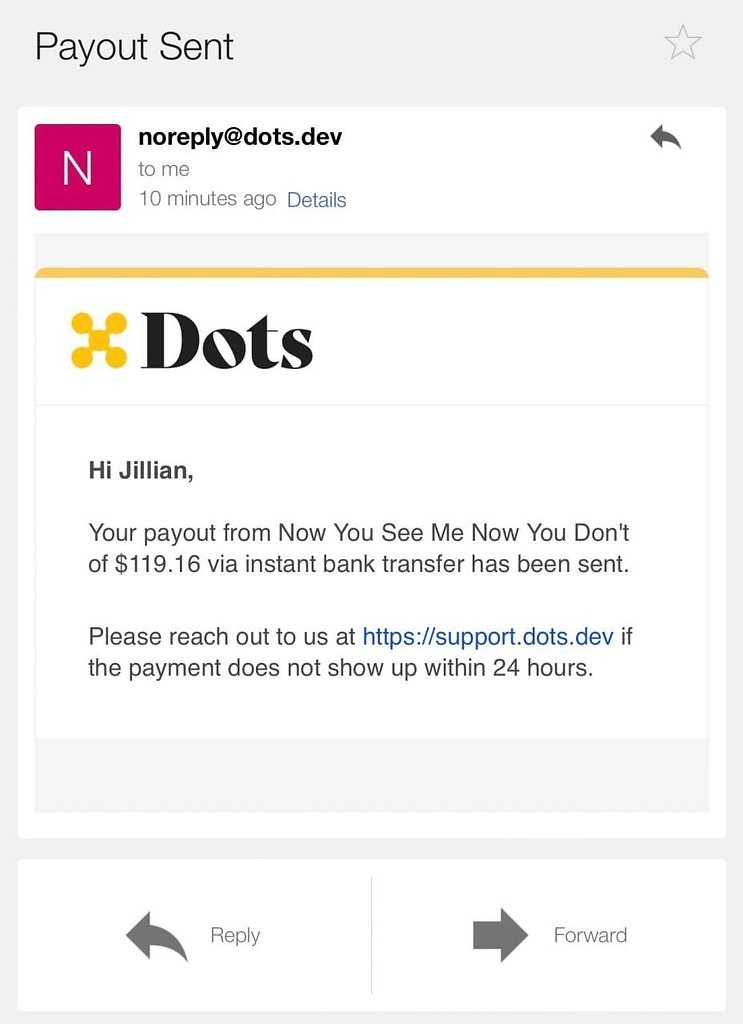743x1024 pixels.
Task: Select the Payout Sent subject title
Action: click(x=134, y=47)
